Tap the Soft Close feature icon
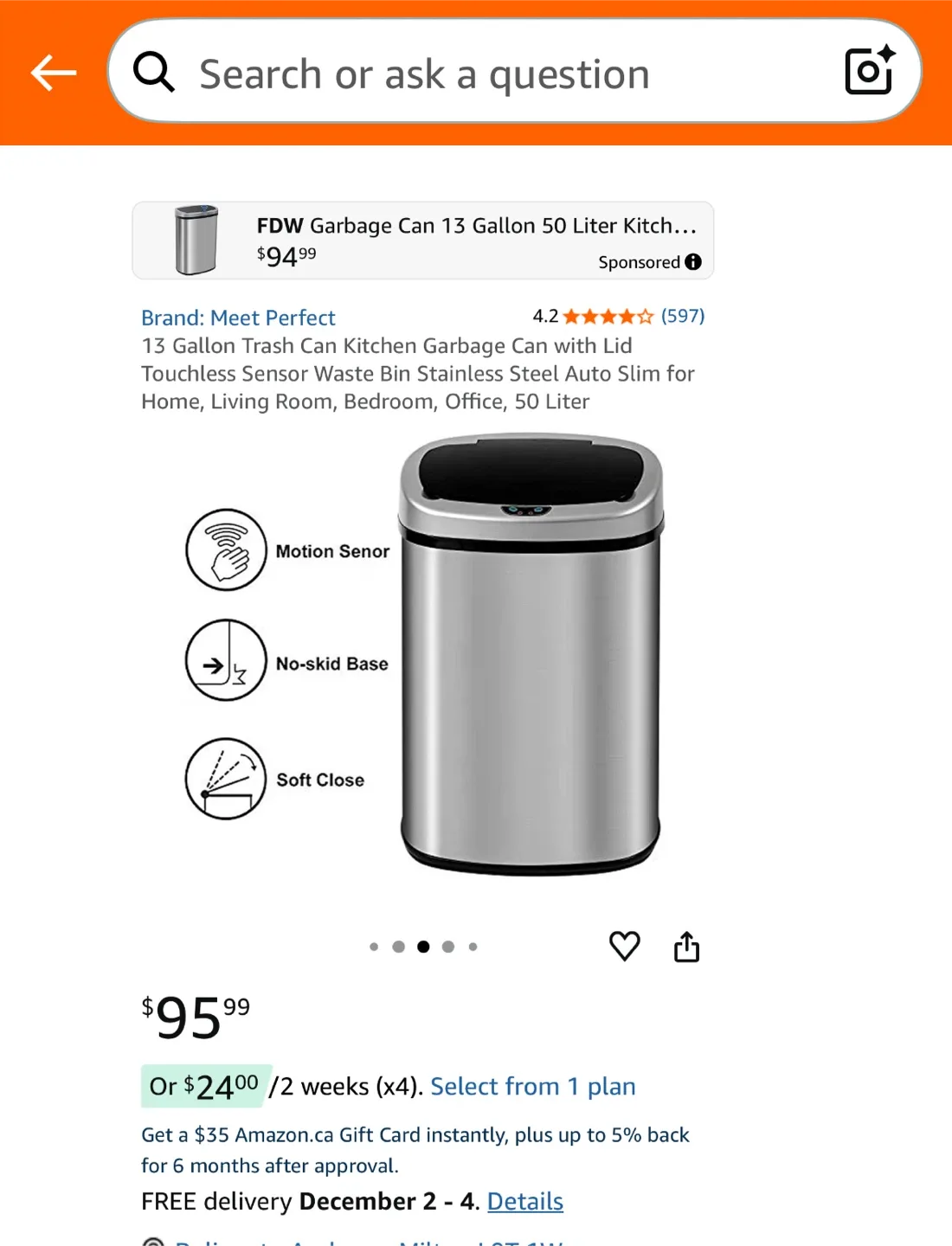The image size is (952, 1246). coord(224,778)
